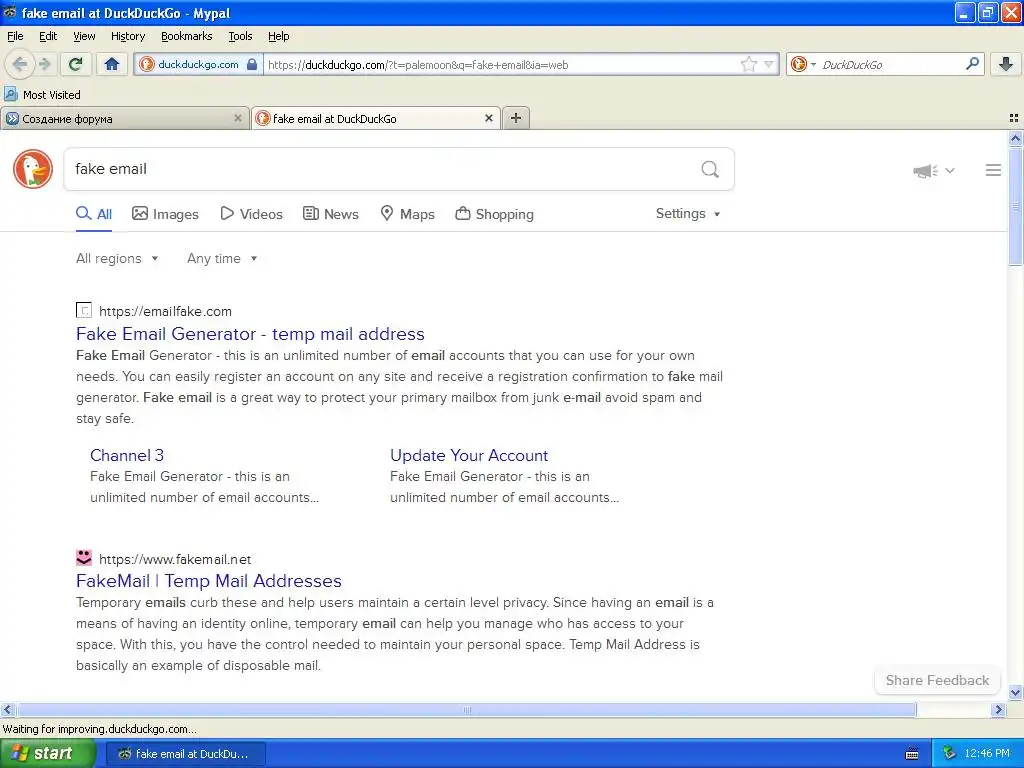Viewport: 1024px width, 768px height.
Task: Bookmark this page with the star icon
Action: coord(748,64)
